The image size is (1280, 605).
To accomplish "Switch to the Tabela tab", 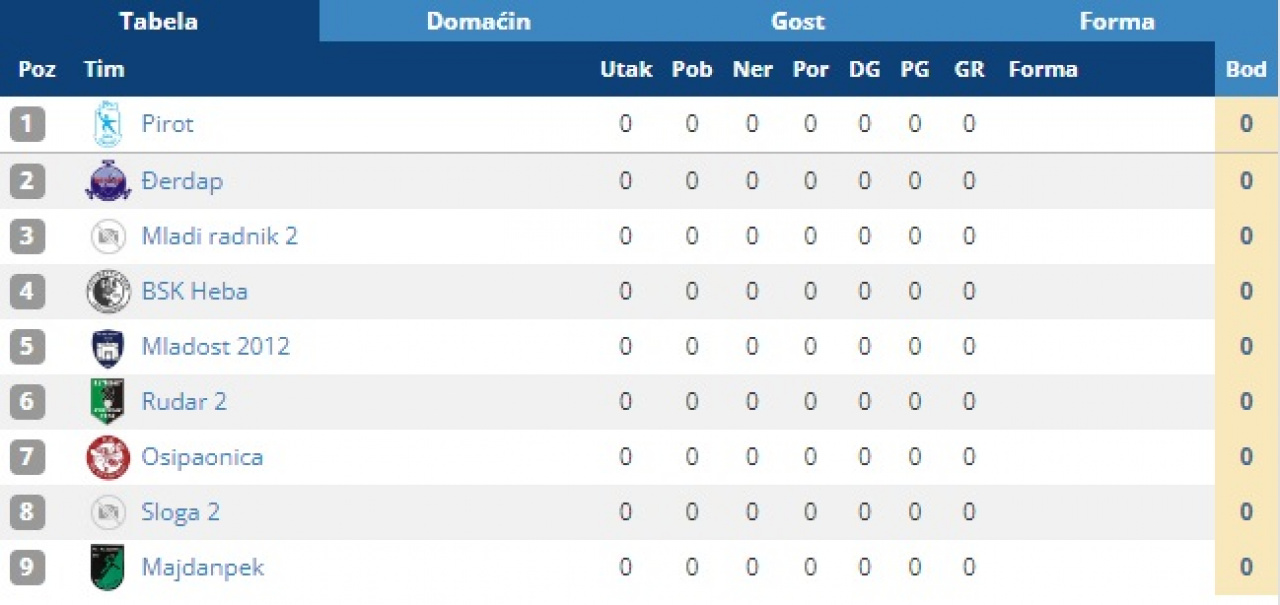I will pos(159,21).
